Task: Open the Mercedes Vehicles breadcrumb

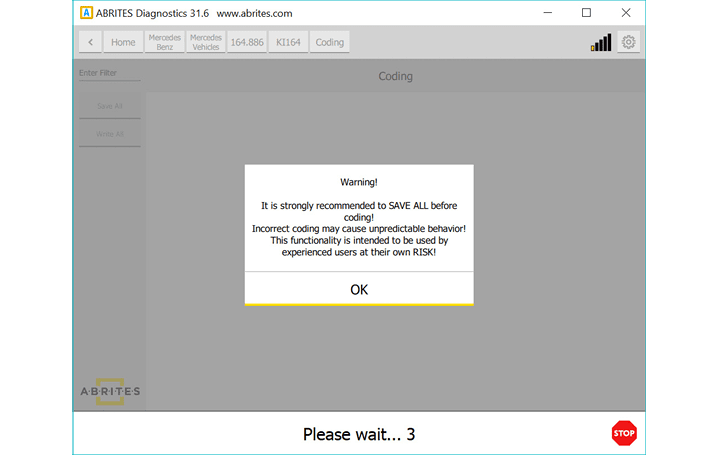Action: [206, 42]
